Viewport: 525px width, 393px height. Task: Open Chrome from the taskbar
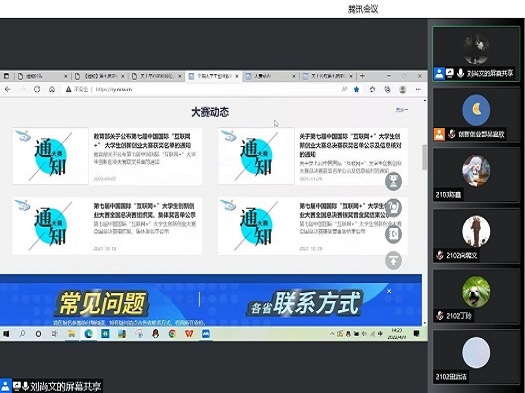pyautogui.click(x=172, y=333)
